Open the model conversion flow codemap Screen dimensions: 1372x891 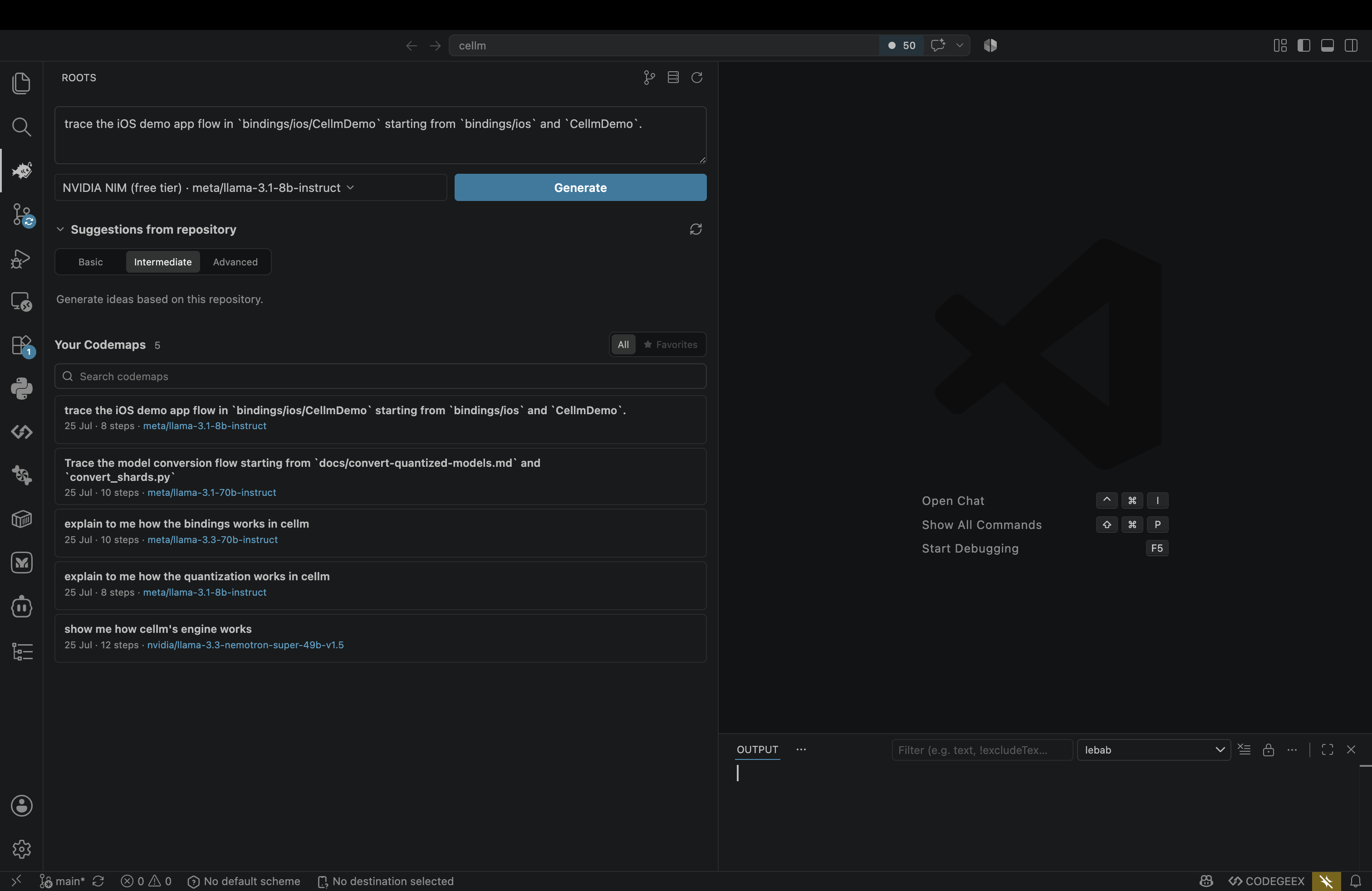point(381,477)
